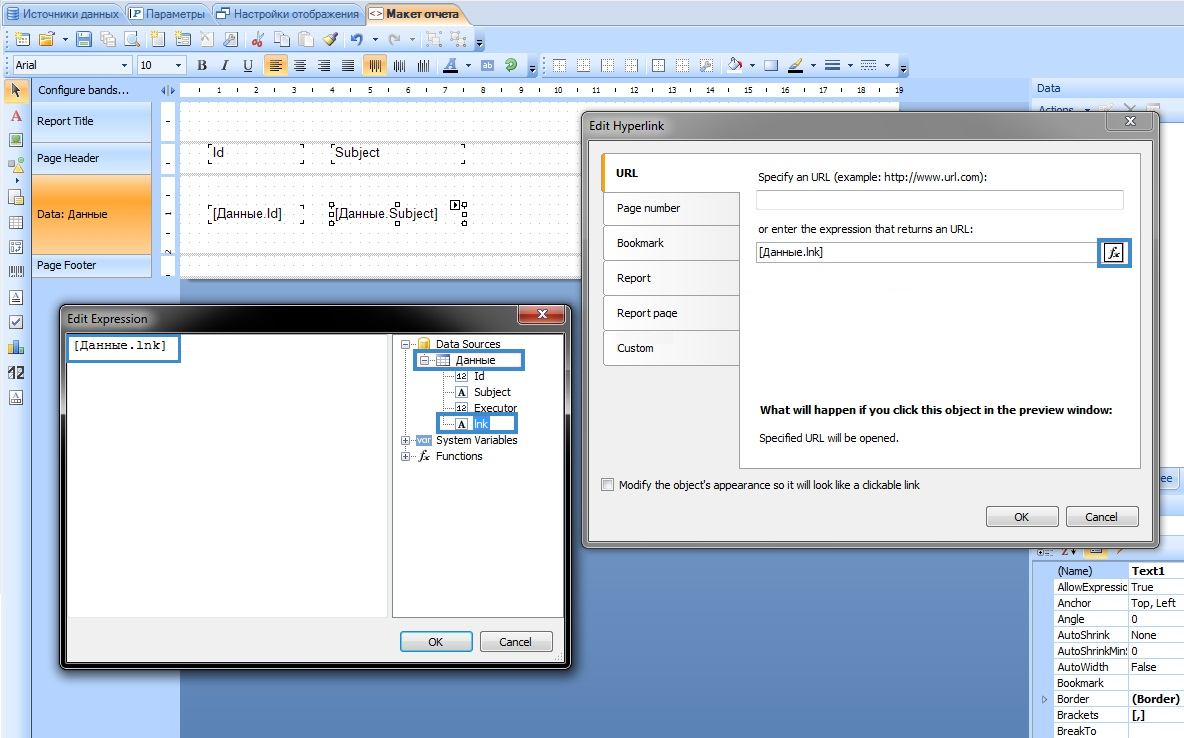1184x738 pixels.
Task: Click the Save report toolbar icon
Action: pos(84,40)
